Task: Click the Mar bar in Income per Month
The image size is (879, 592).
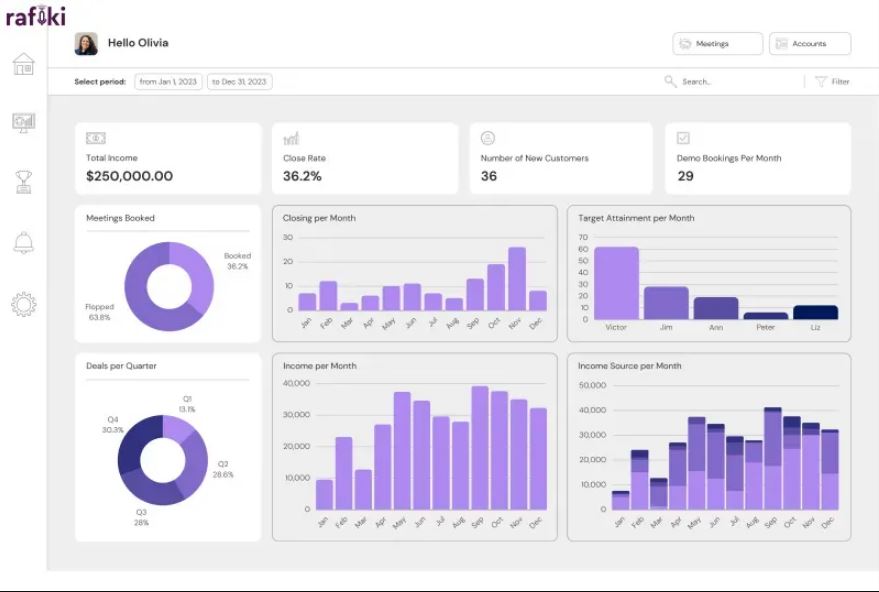Action: pyautogui.click(x=363, y=489)
